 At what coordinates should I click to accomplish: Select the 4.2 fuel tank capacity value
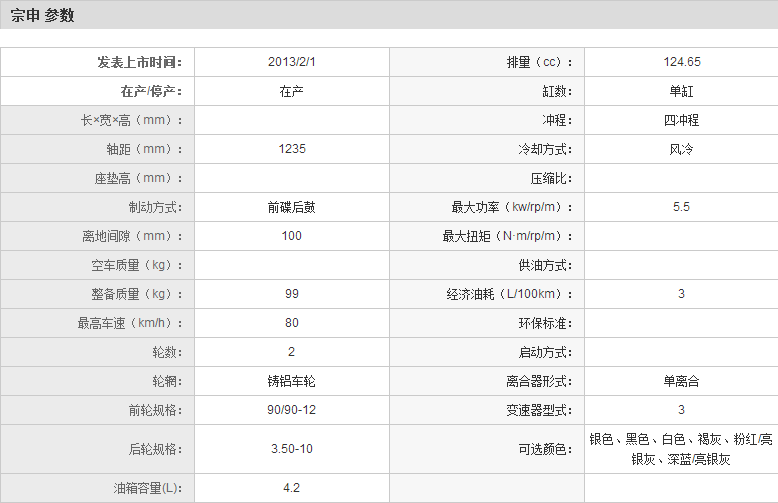292,488
